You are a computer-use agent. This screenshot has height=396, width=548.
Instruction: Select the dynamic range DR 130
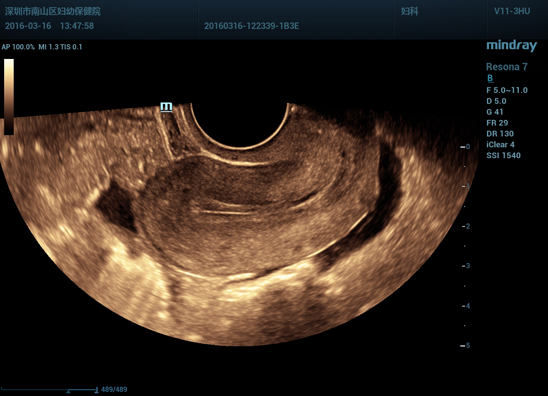pos(500,134)
